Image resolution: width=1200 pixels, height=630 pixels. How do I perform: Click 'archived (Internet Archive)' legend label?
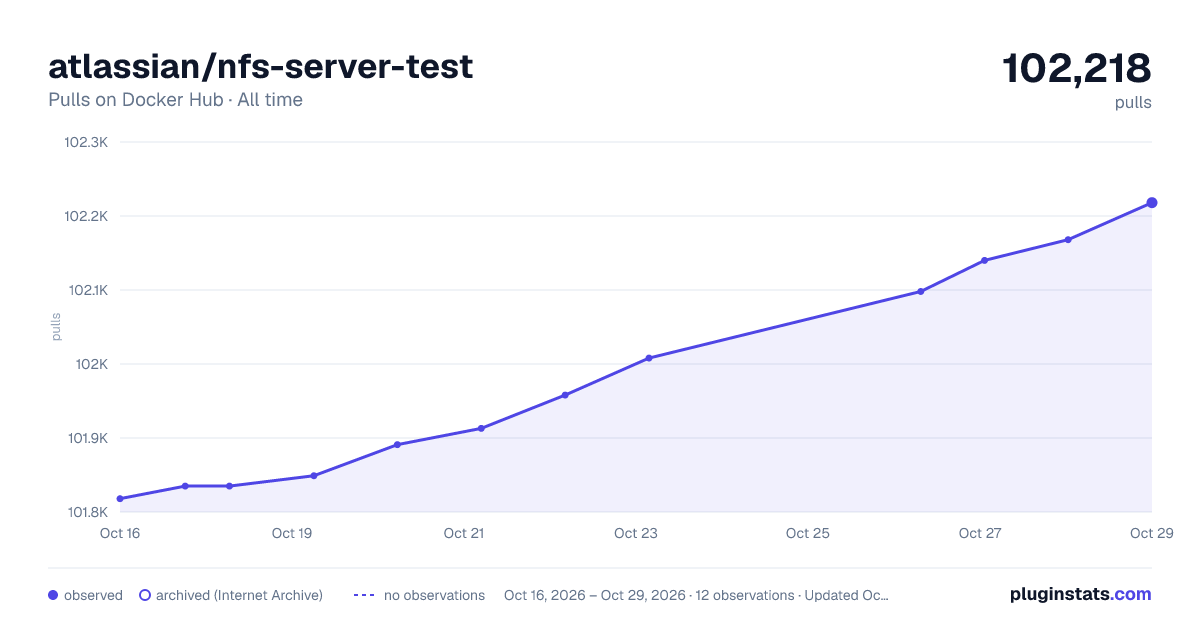[x=239, y=595]
